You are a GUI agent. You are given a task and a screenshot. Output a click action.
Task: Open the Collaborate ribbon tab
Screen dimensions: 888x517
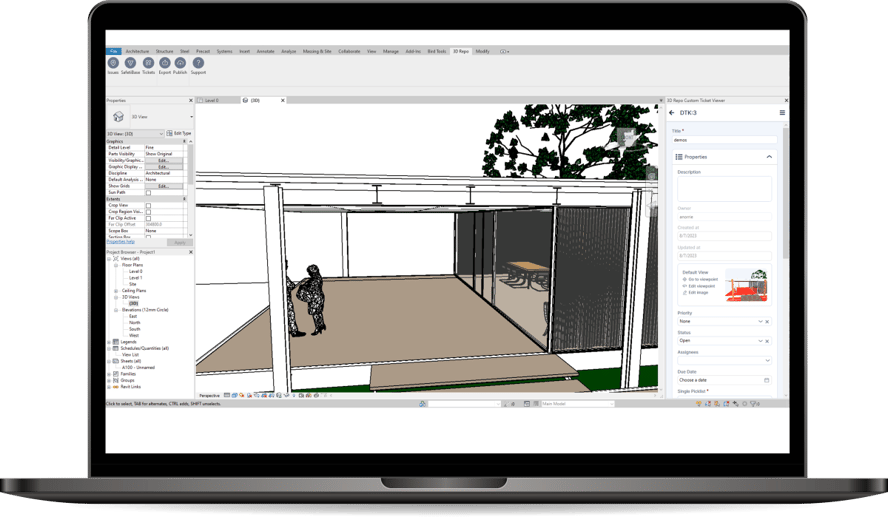pyautogui.click(x=349, y=51)
